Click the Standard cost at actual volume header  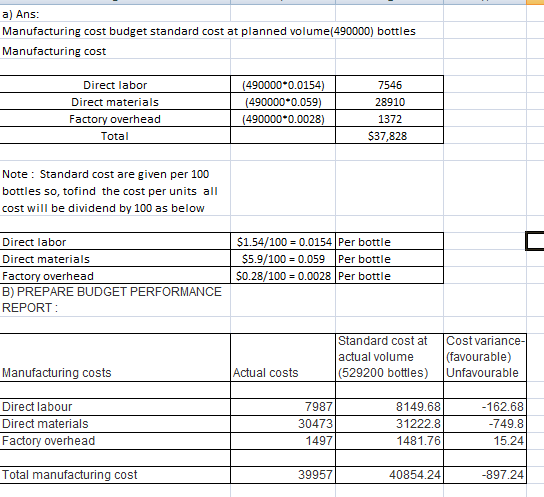click(x=389, y=358)
